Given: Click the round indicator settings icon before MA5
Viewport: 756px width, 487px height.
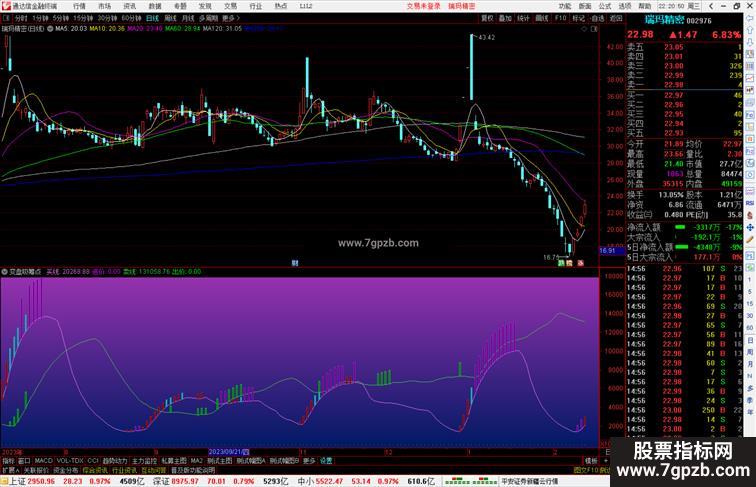Looking at the screenshot, I should click(x=50, y=29).
